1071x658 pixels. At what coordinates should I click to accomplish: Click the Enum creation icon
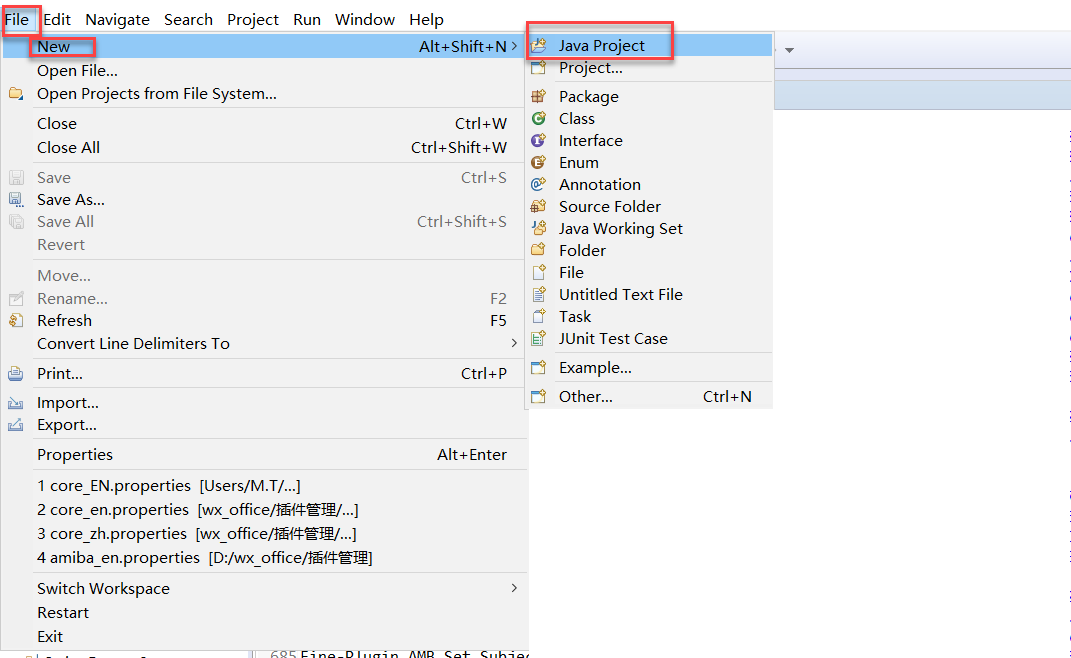[x=540, y=162]
